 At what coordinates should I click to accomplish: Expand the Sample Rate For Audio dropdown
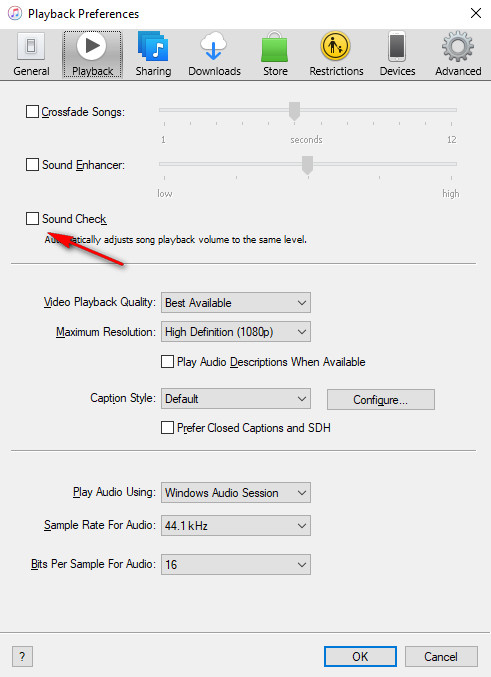tap(236, 525)
